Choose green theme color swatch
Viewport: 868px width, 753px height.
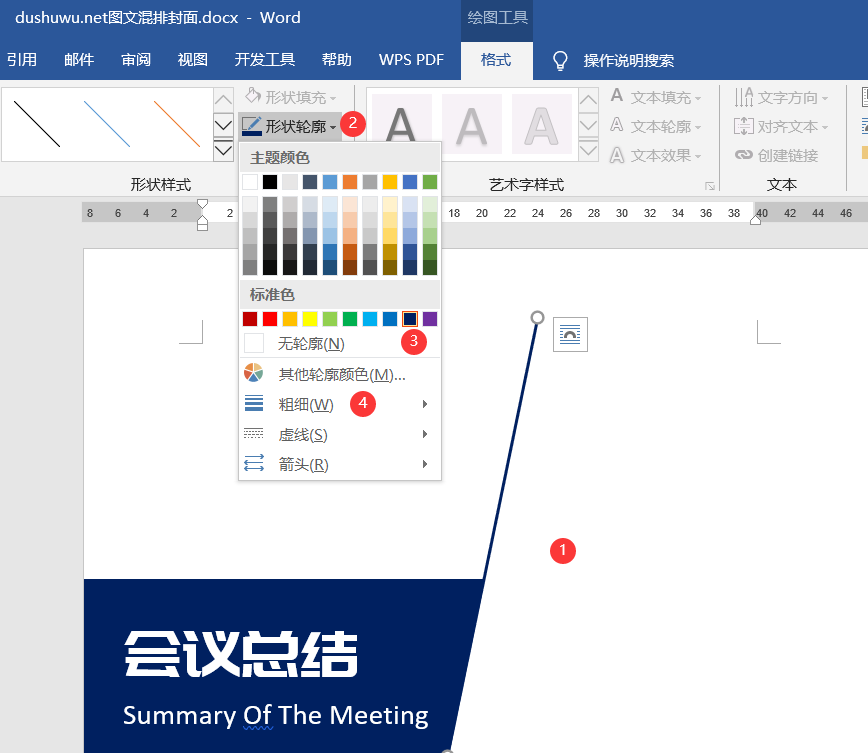point(430,182)
